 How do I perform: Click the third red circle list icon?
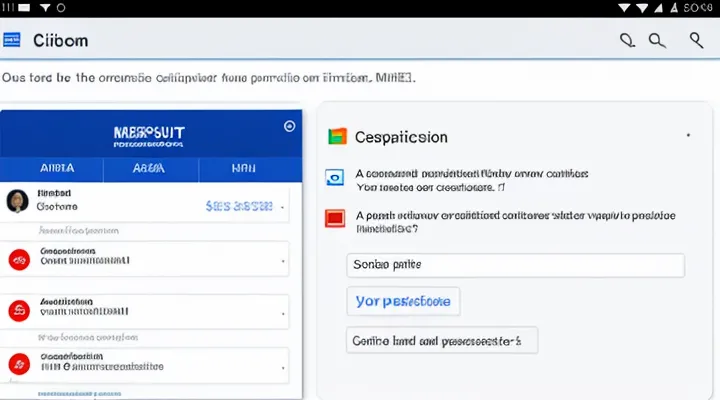coord(18,362)
